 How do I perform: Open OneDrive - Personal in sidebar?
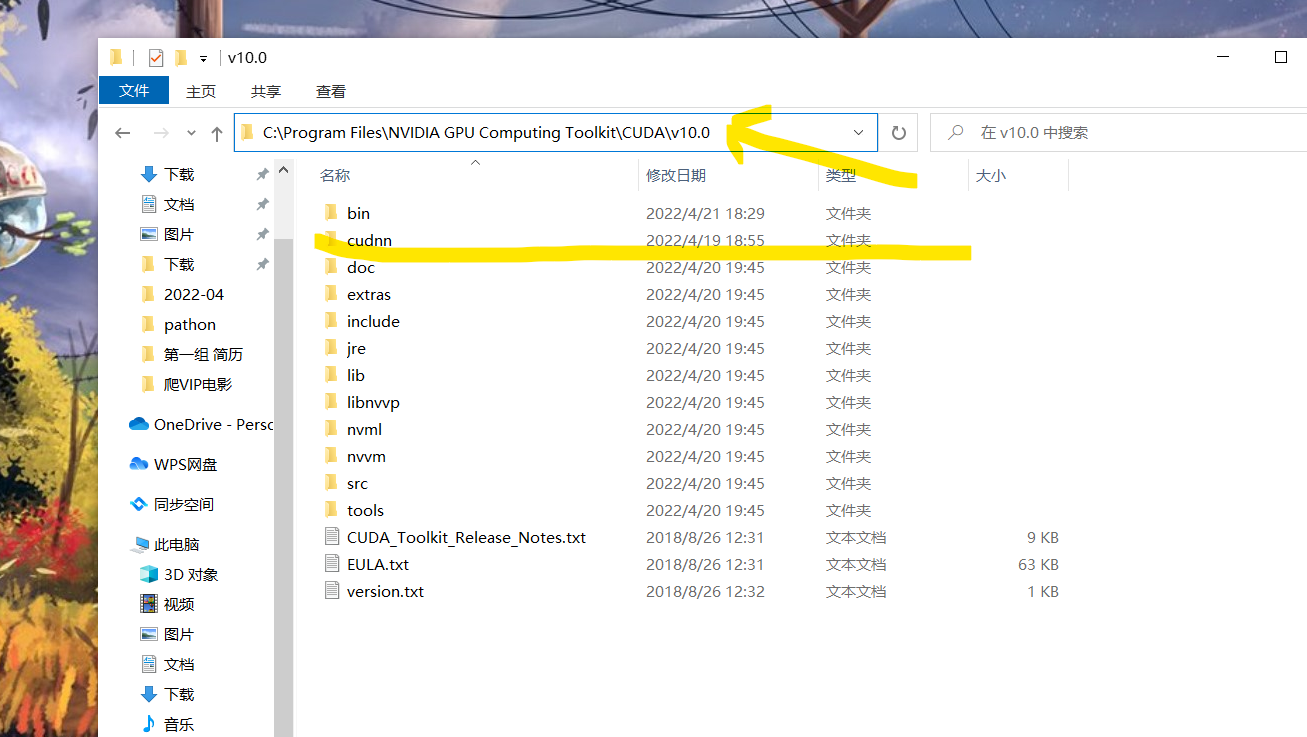tap(202, 424)
